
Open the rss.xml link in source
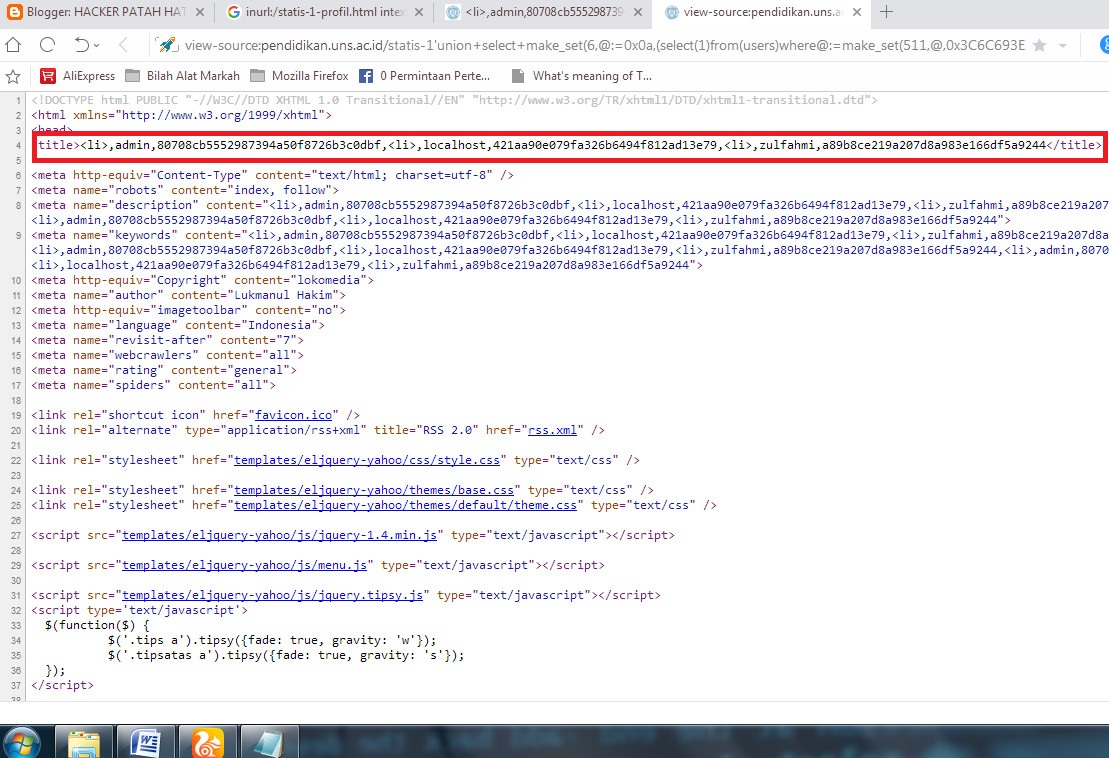click(552, 430)
